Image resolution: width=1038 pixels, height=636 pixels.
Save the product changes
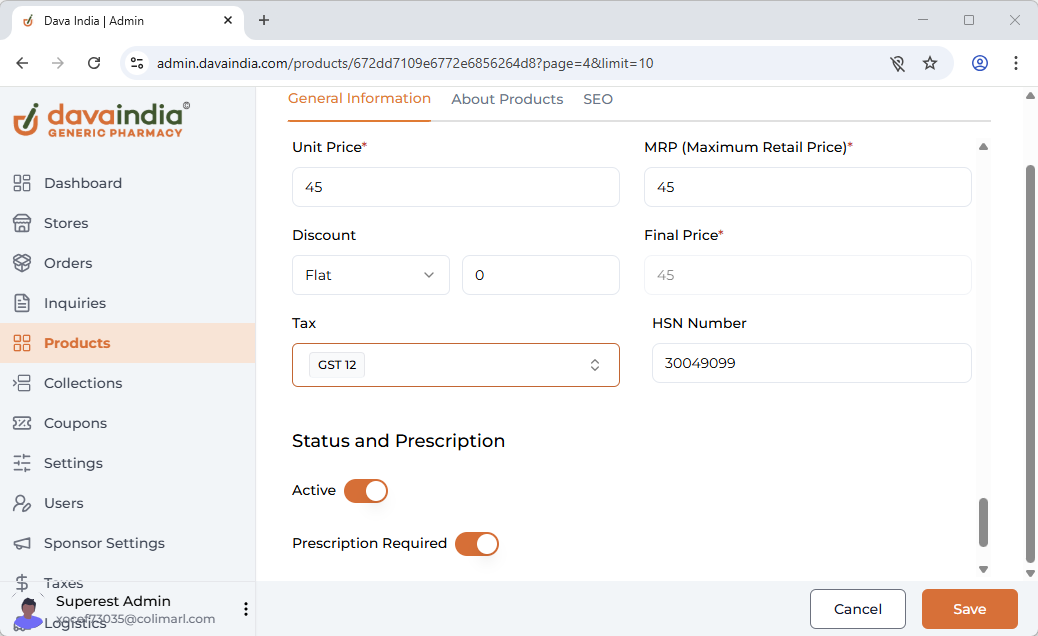[x=969, y=609]
